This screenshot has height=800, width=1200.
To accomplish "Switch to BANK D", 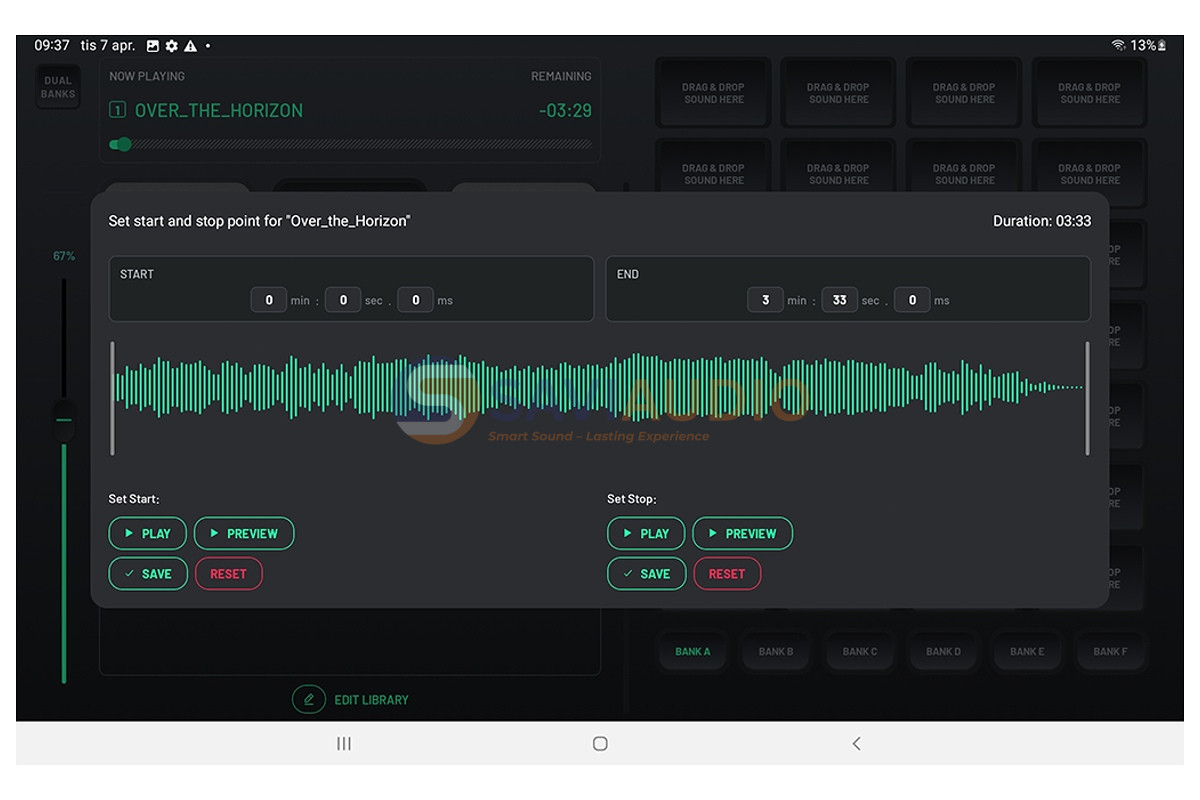I will 943,652.
